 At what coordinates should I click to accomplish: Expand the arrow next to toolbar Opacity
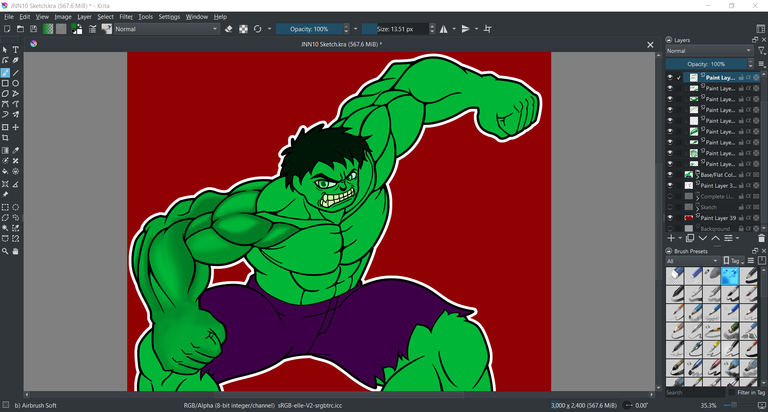tap(356, 29)
